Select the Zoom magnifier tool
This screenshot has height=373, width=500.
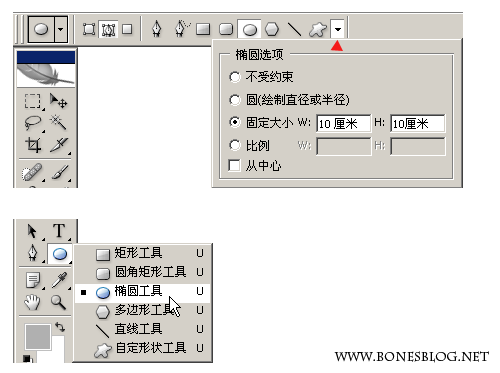(59, 303)
